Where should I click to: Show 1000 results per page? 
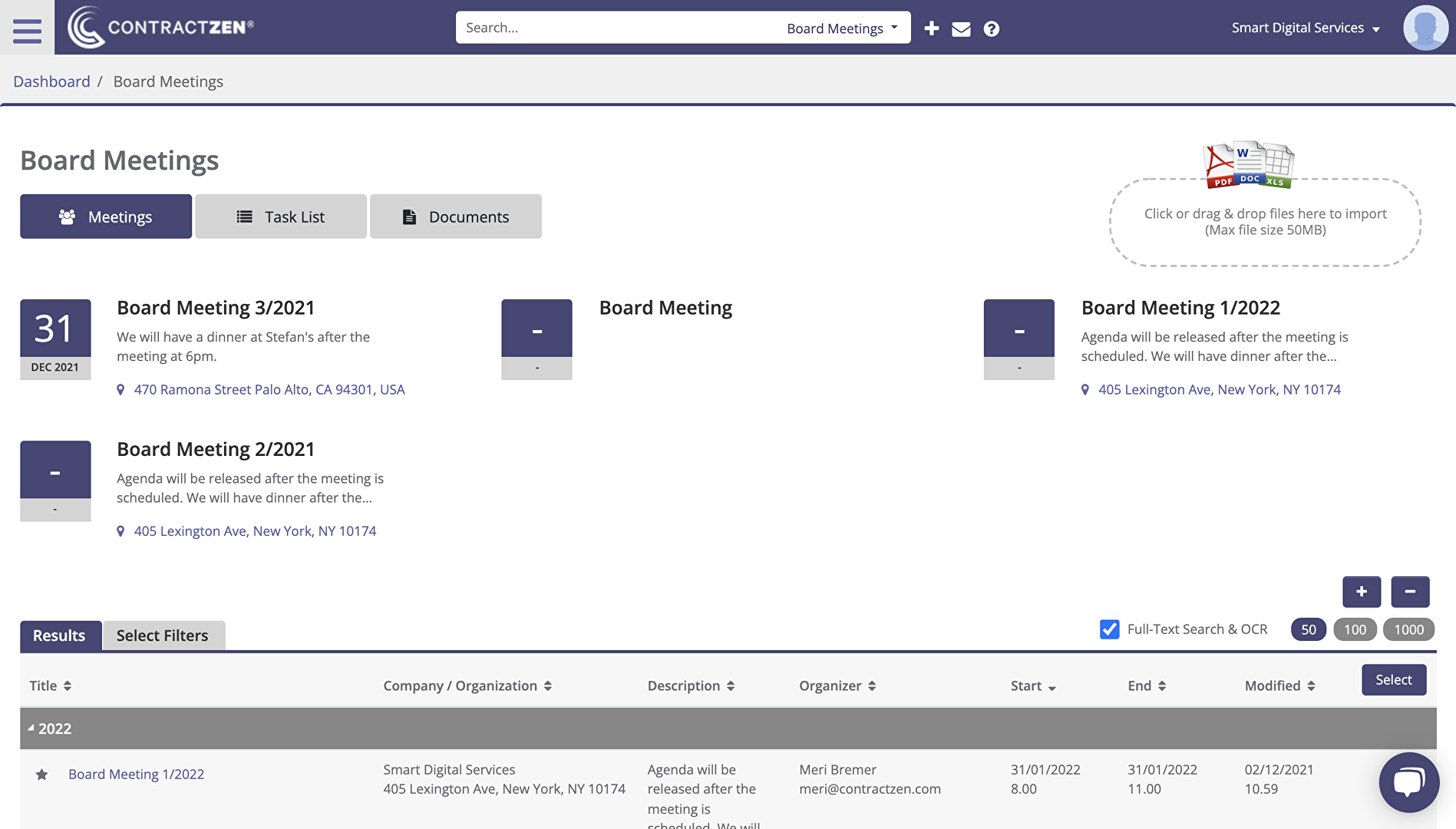click(x=1408, y=629)
